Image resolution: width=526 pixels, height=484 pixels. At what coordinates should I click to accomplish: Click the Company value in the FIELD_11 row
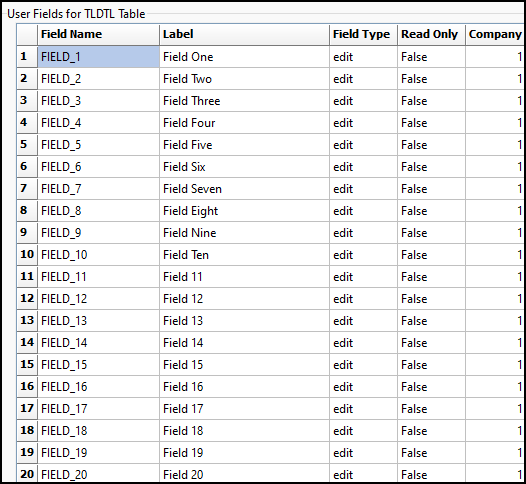coord(495,277)
